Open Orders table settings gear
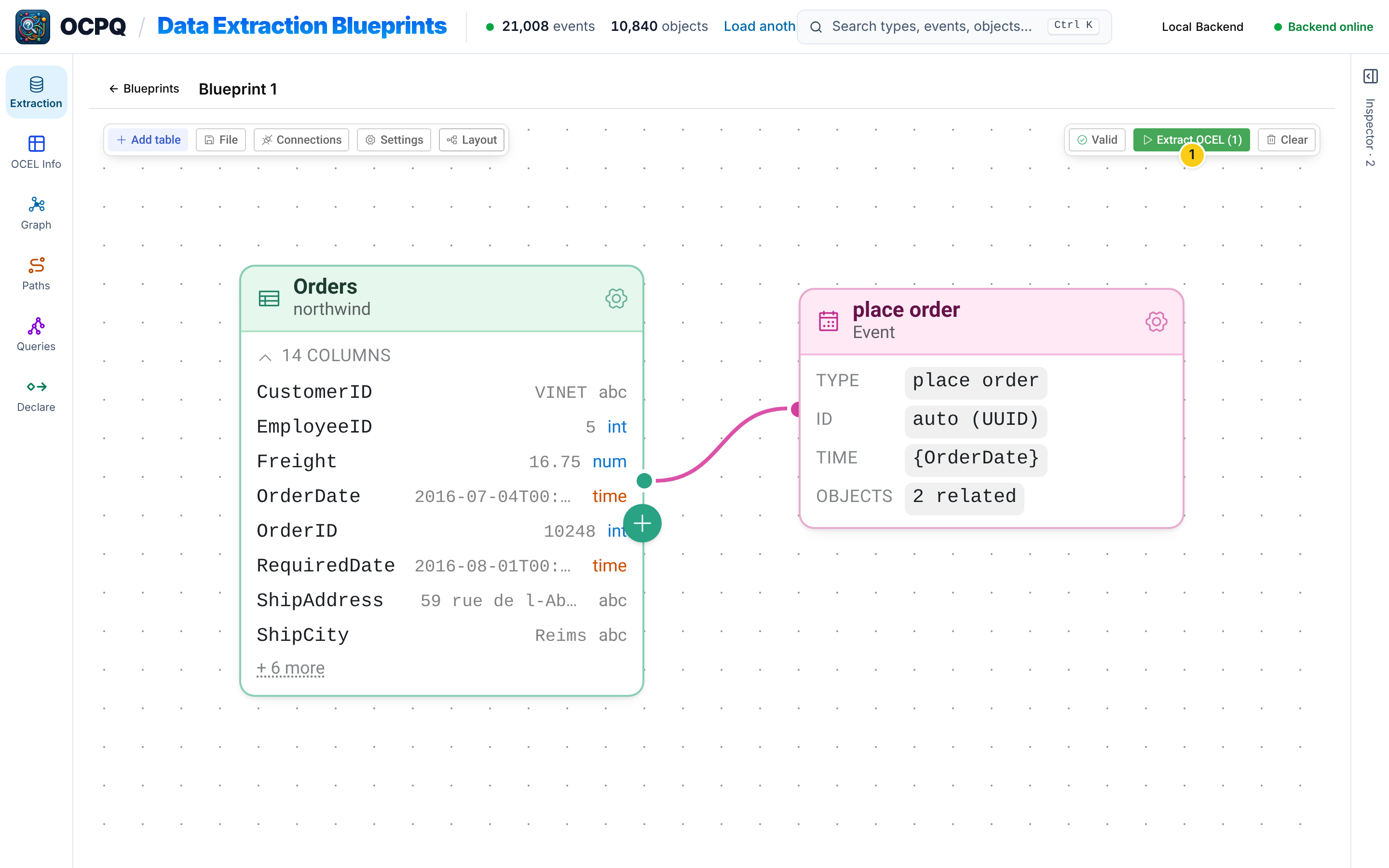This screenshot has height=868, width=1389. (x=616, y=298)
